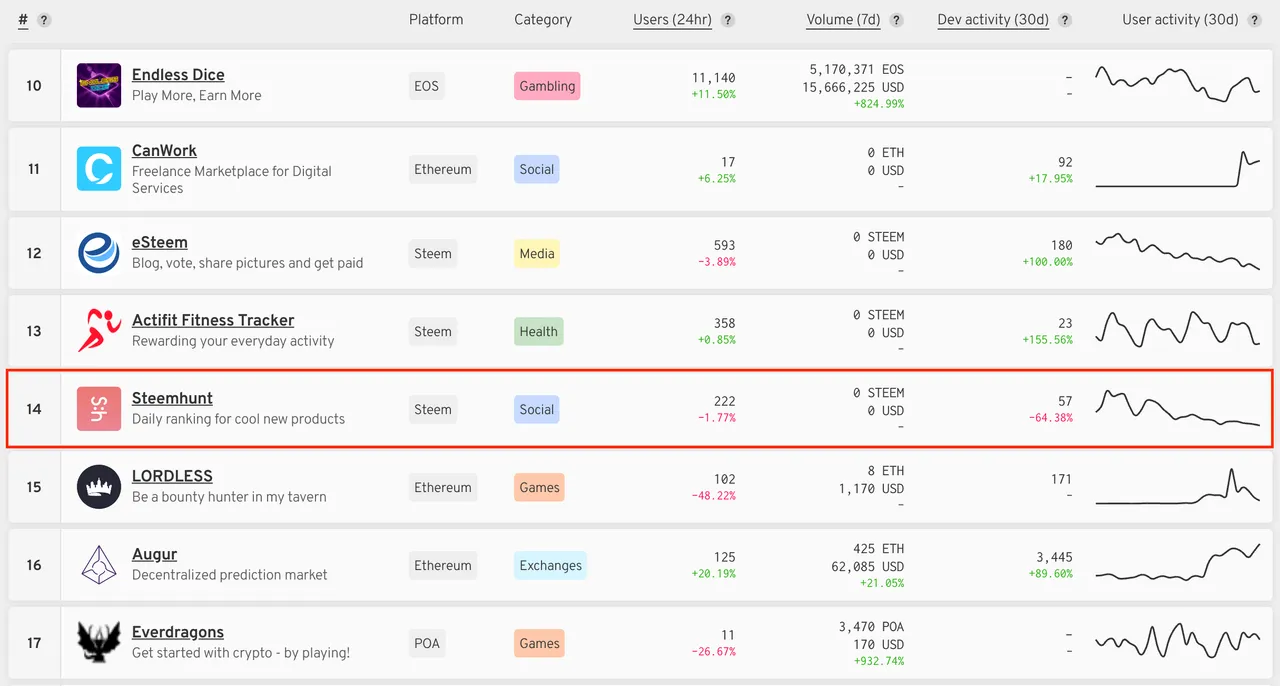Sort by Dev activity (30d) column
Viewport: 1280px width, 686px height.
click(x=993, y=20)
